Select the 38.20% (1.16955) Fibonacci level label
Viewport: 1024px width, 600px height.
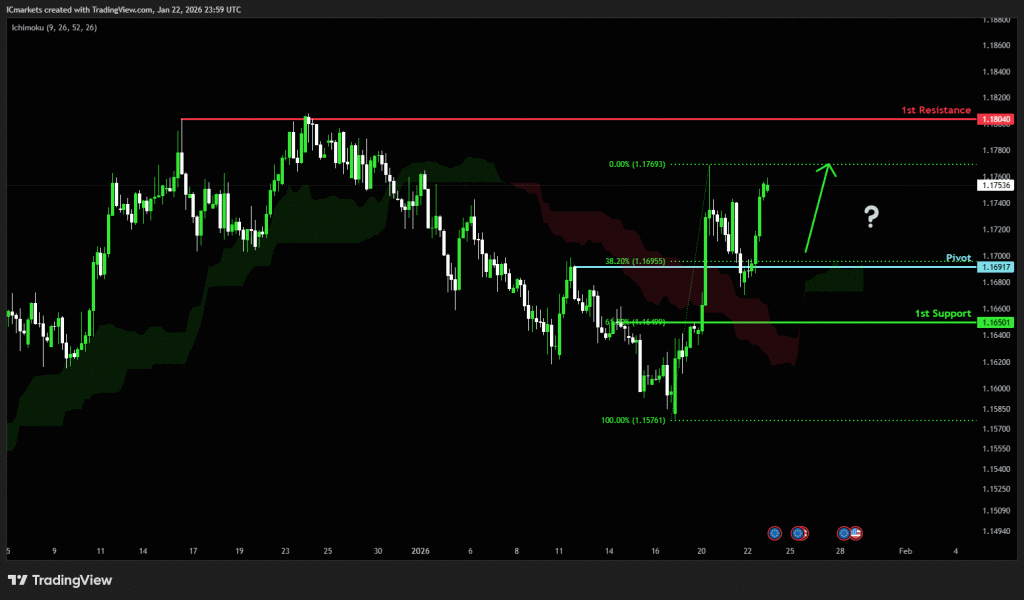(x=638, y=261)
